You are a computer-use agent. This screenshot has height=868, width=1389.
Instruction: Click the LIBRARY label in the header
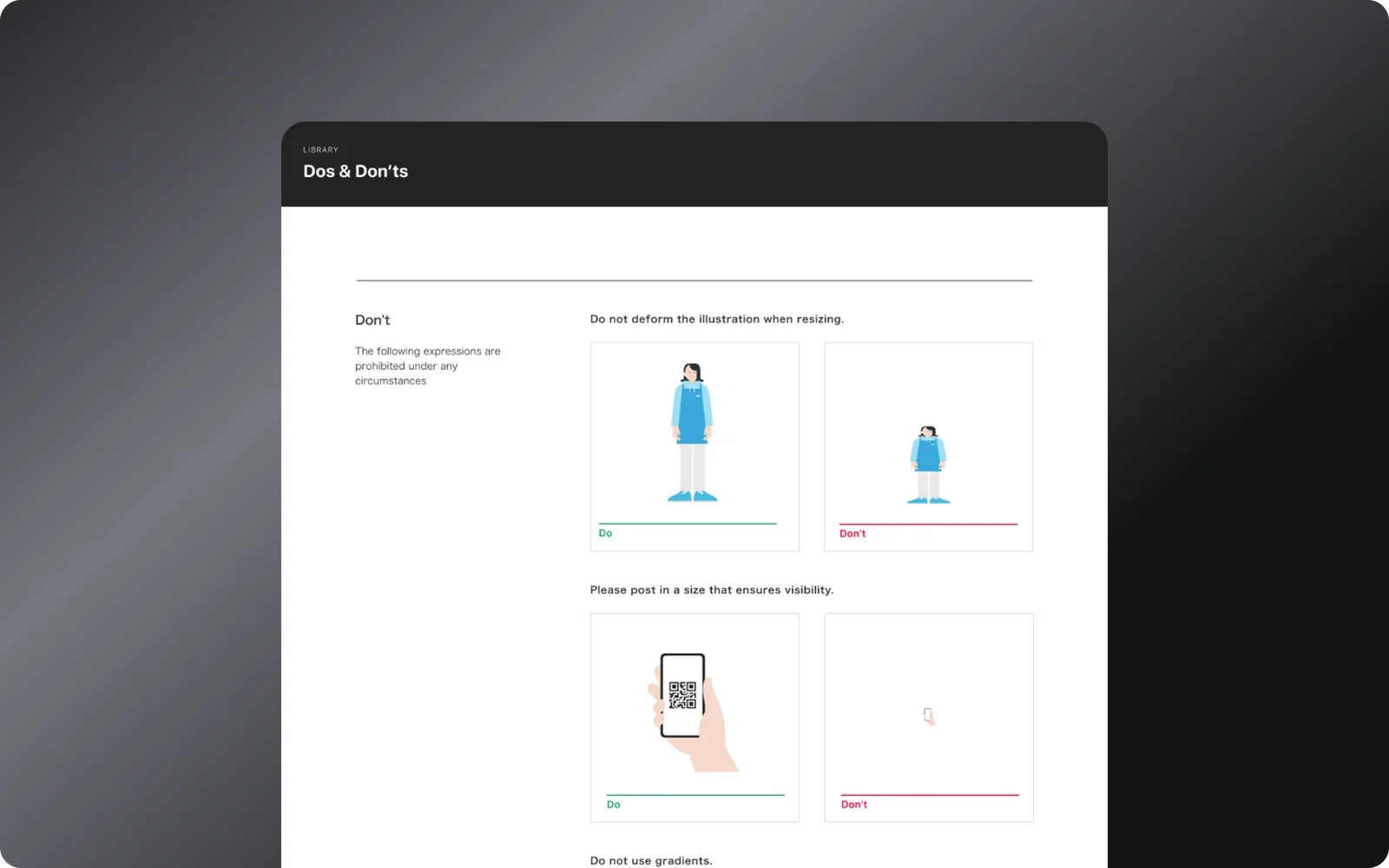(320, 150)
